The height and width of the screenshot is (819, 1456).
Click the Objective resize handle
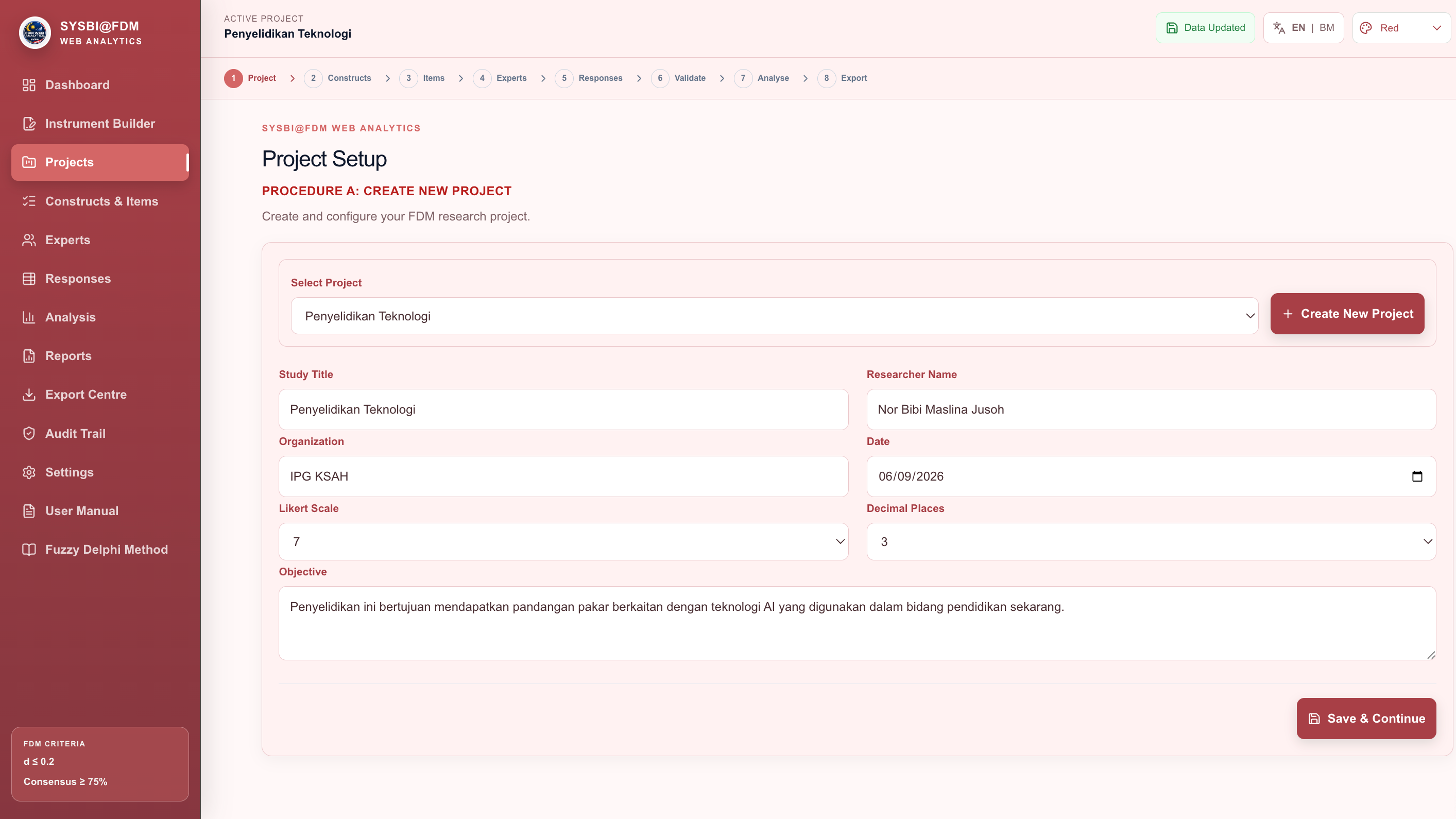point(1431,655)
